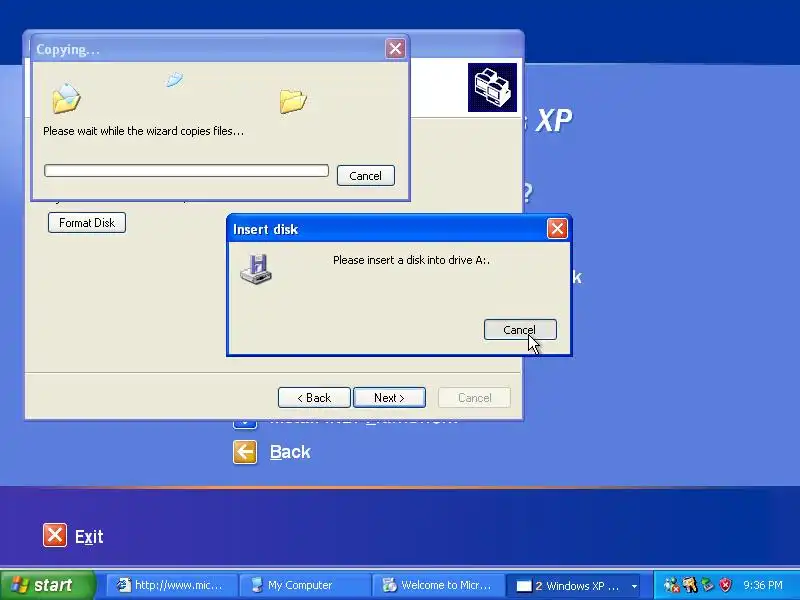Go to previous wizard page with Back button
800x600 pixels.
pyautogui.click(x=314, y=397)
